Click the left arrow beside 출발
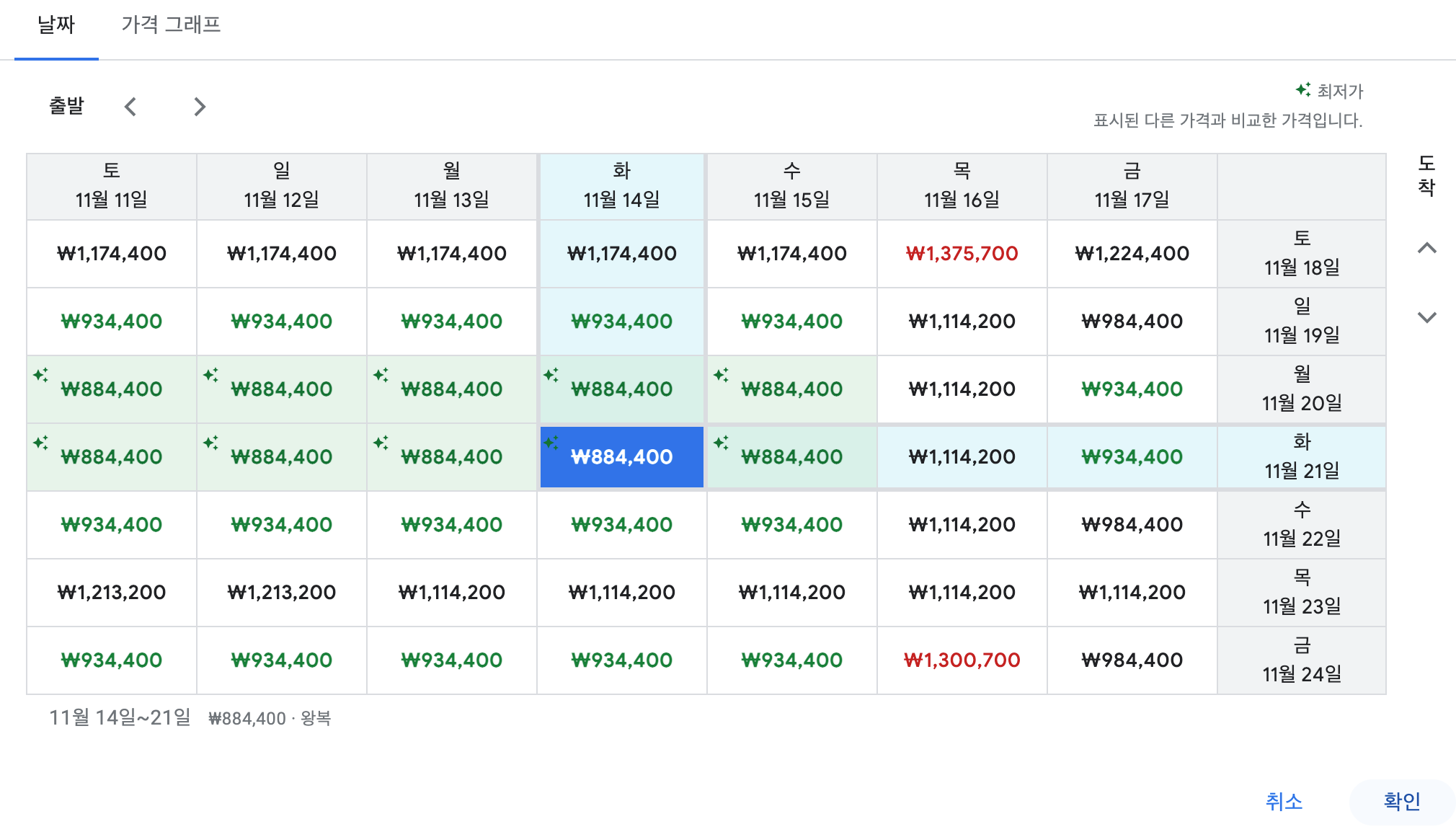Viewport: 1456px width, 832px height. [x=130, y=106]
